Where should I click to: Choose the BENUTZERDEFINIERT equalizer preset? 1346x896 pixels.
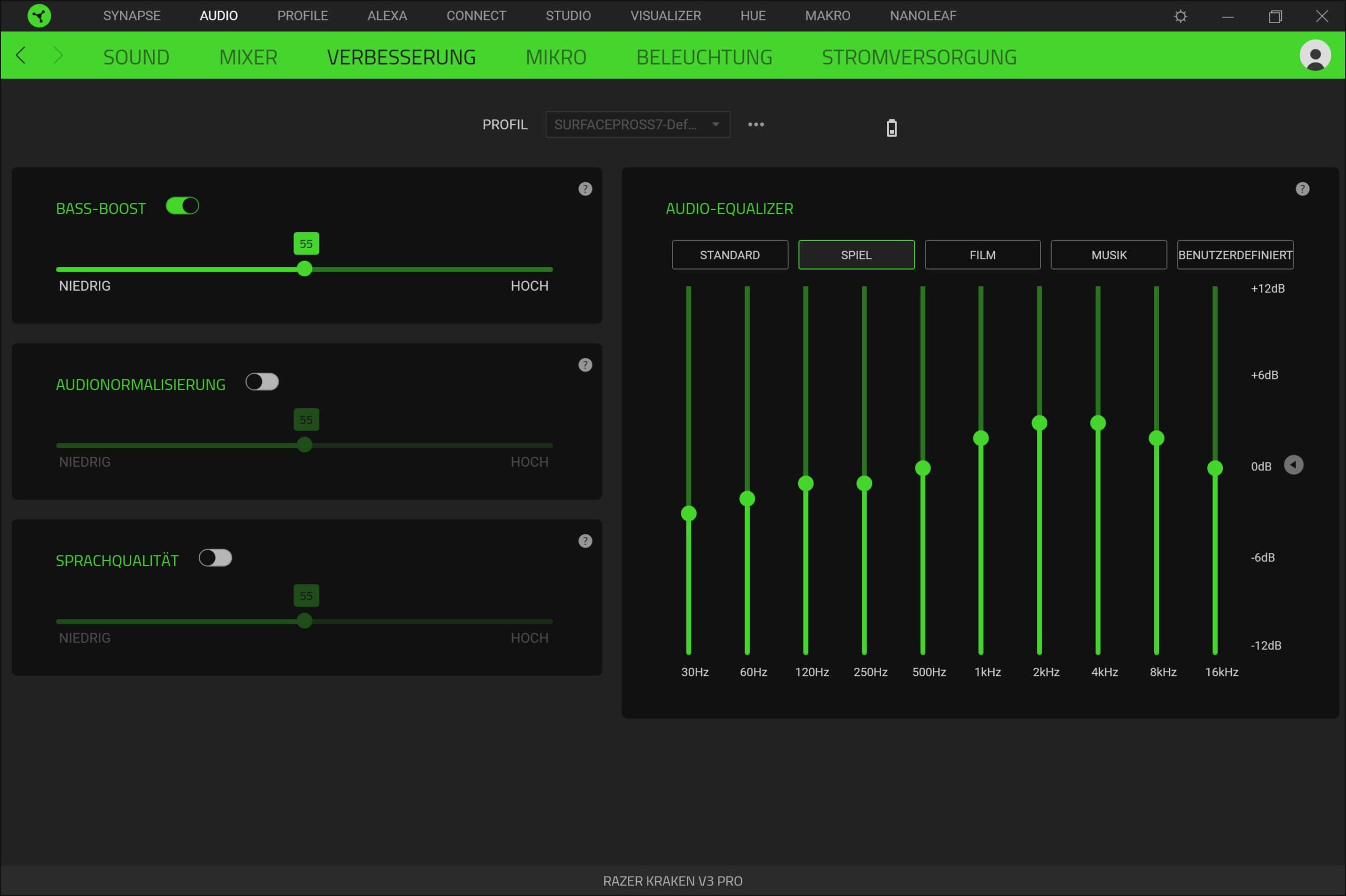[1235, 255]
